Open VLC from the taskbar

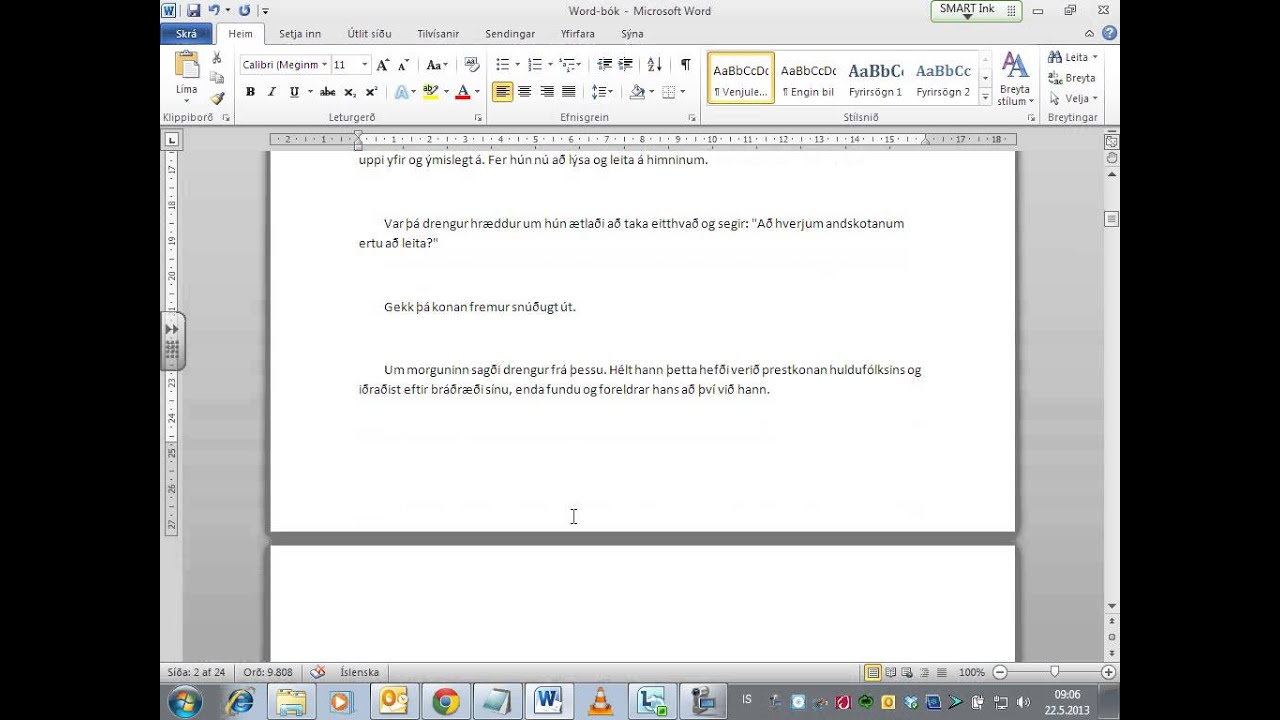pos(600,701)
